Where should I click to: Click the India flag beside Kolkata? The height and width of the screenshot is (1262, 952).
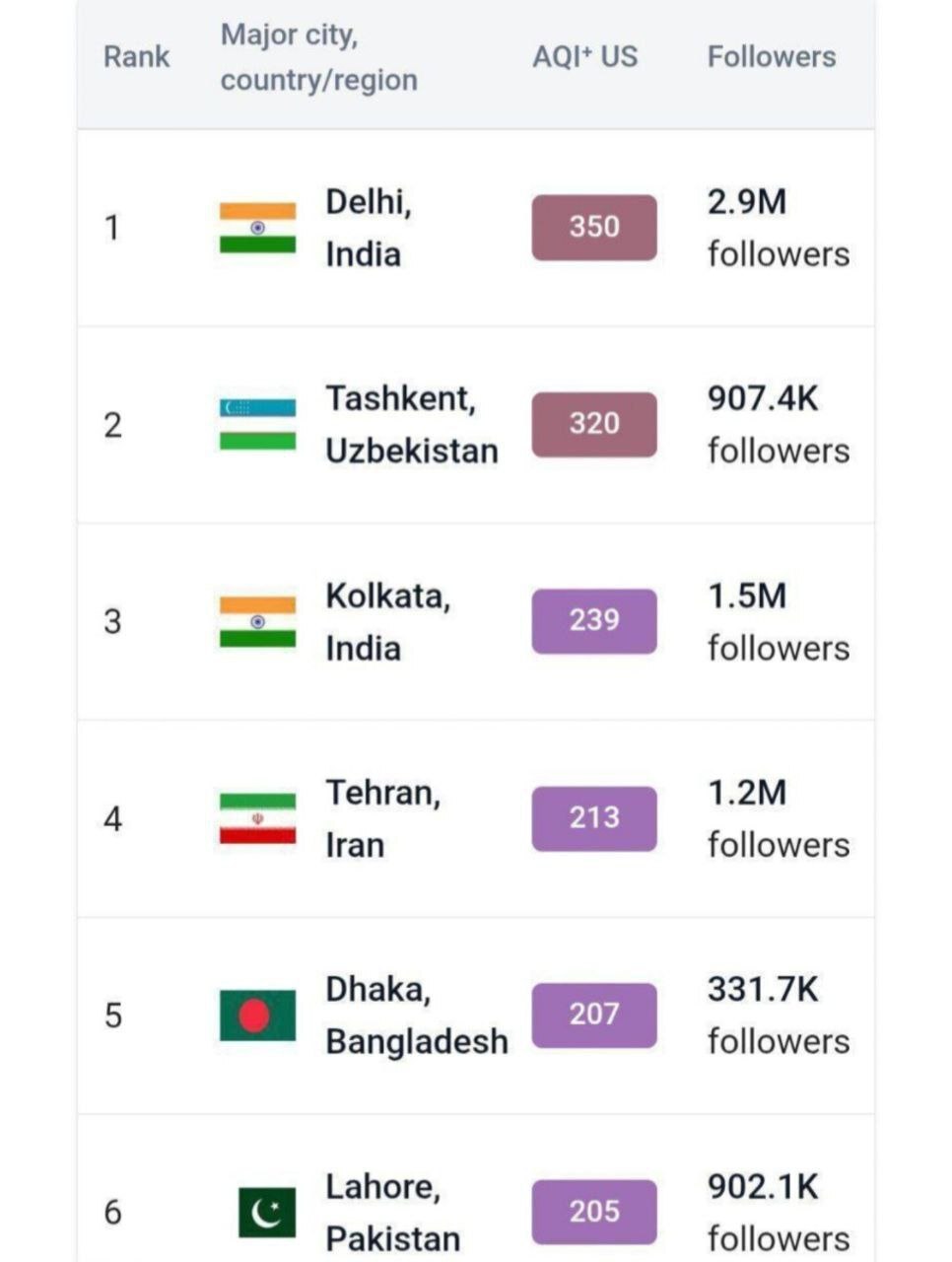tap(257, 621)
